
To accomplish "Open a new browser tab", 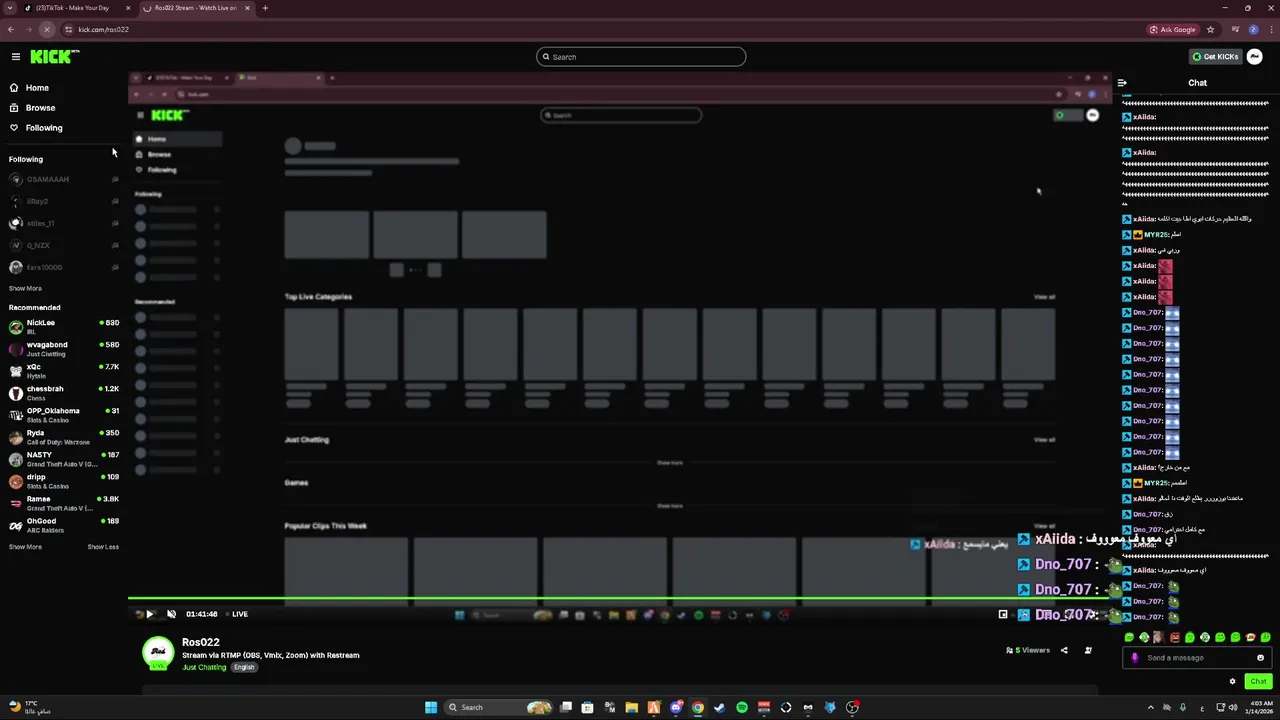I will pos(265,8).
